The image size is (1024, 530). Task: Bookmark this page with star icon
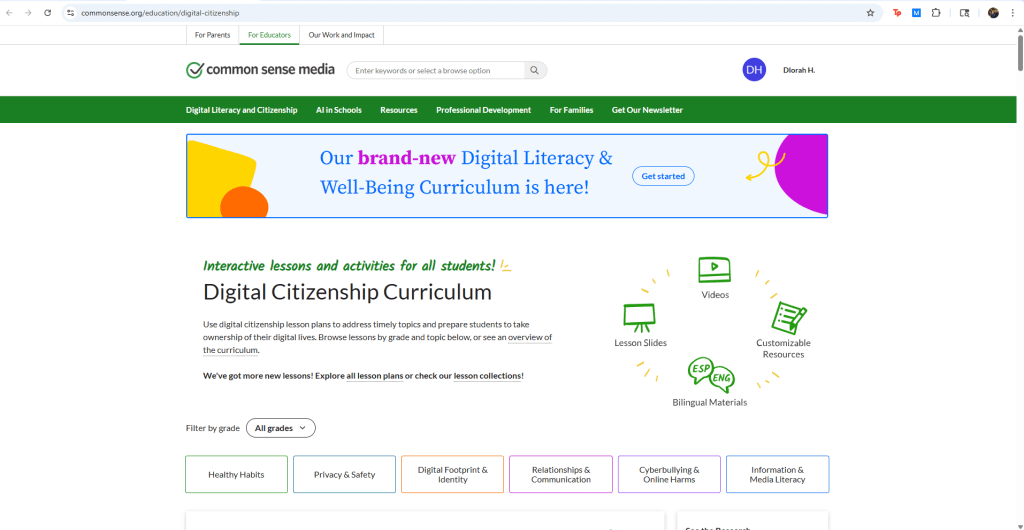coord(870,13)
